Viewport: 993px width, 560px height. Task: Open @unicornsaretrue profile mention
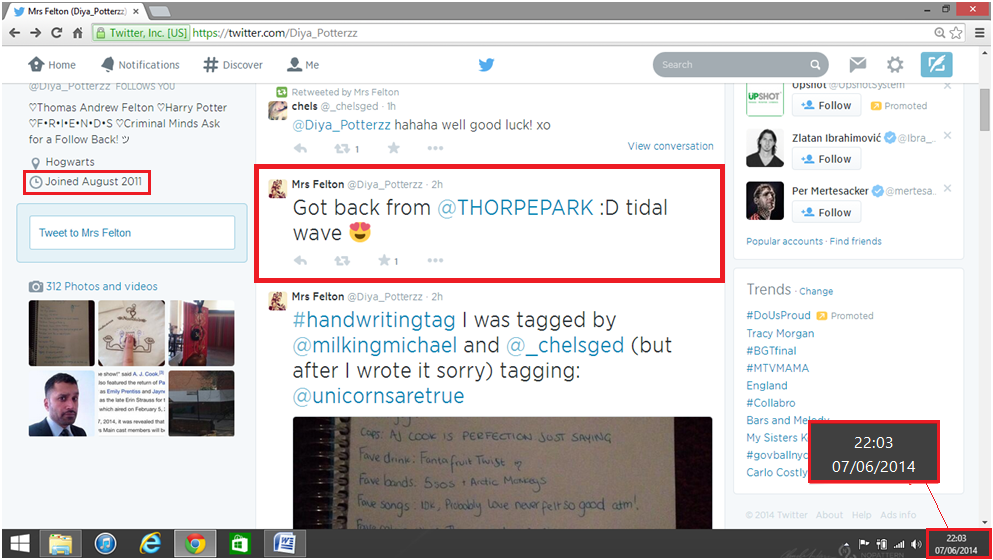coord(379,396)
